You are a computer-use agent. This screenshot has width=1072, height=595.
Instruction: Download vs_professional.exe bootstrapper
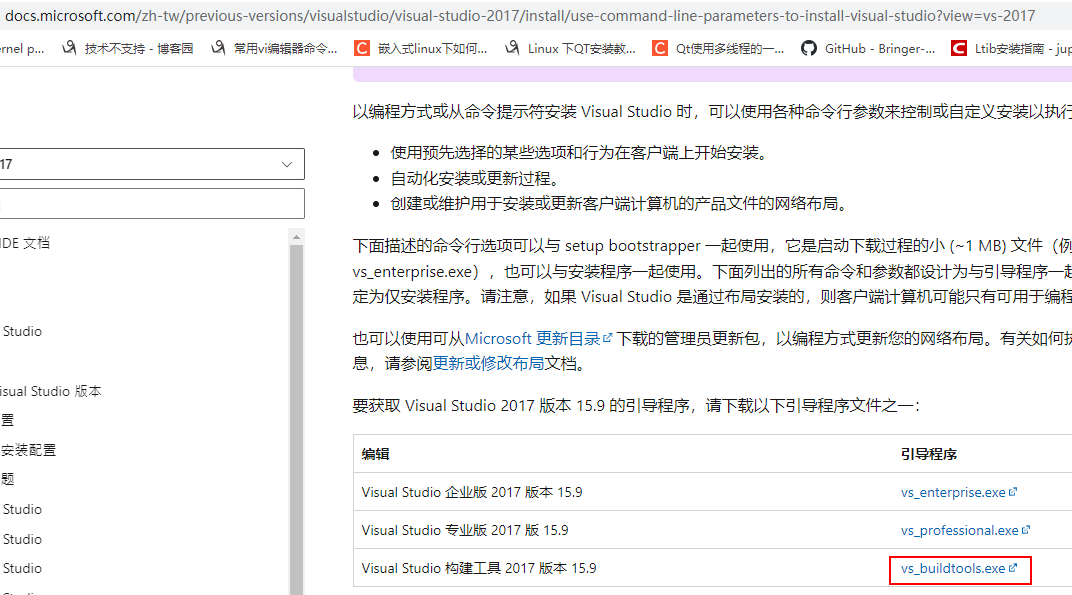point(959,531)
